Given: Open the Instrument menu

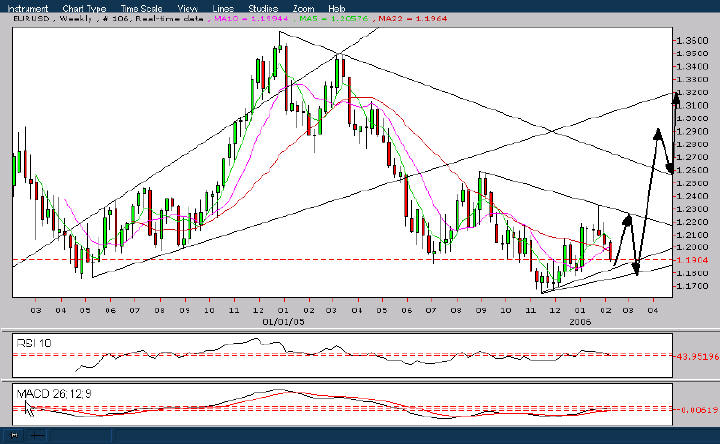Looking at the screenshot, I should pos(28,8).
